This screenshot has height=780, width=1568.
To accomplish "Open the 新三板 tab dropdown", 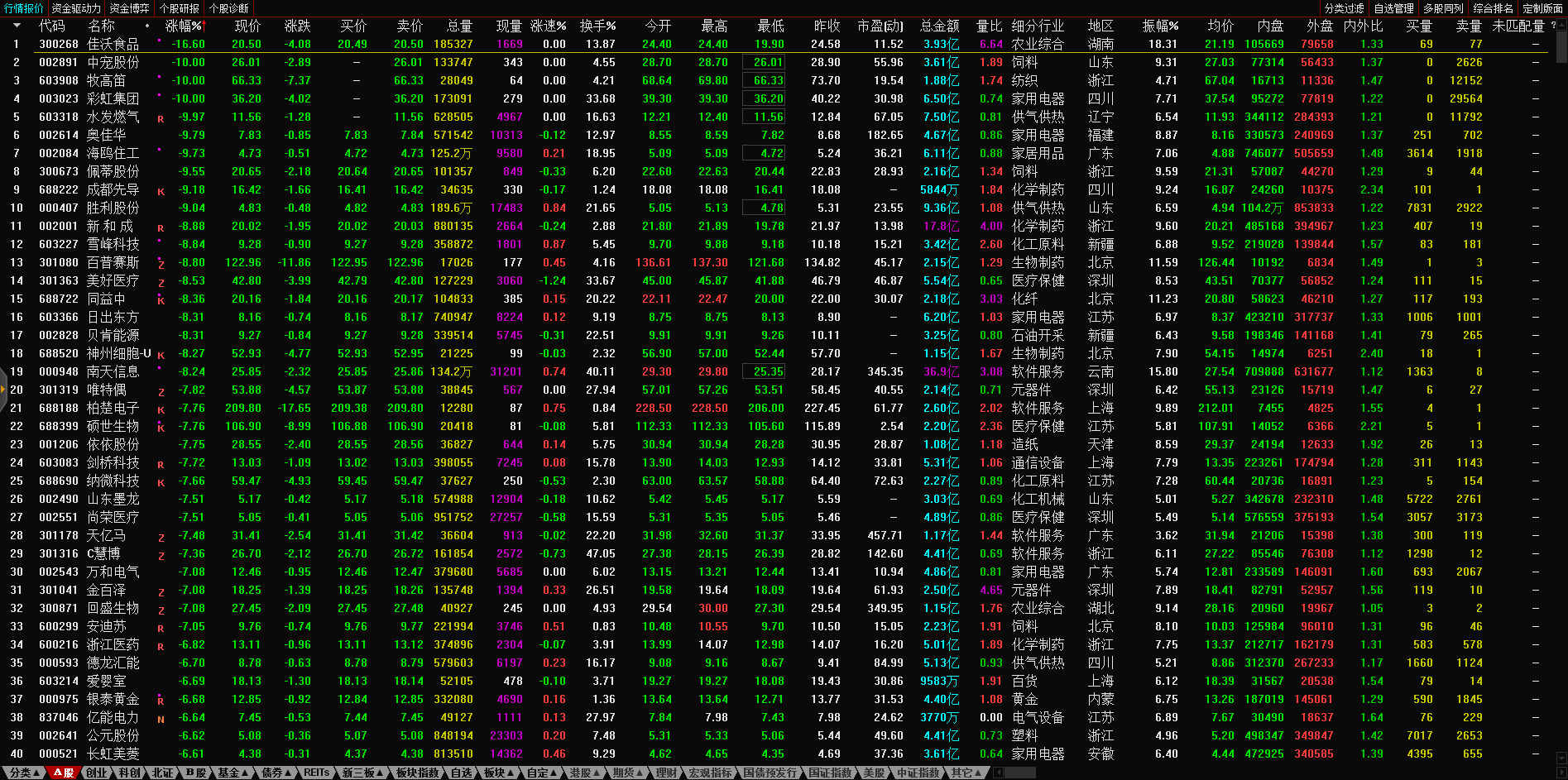I will [x=362, y=773].
